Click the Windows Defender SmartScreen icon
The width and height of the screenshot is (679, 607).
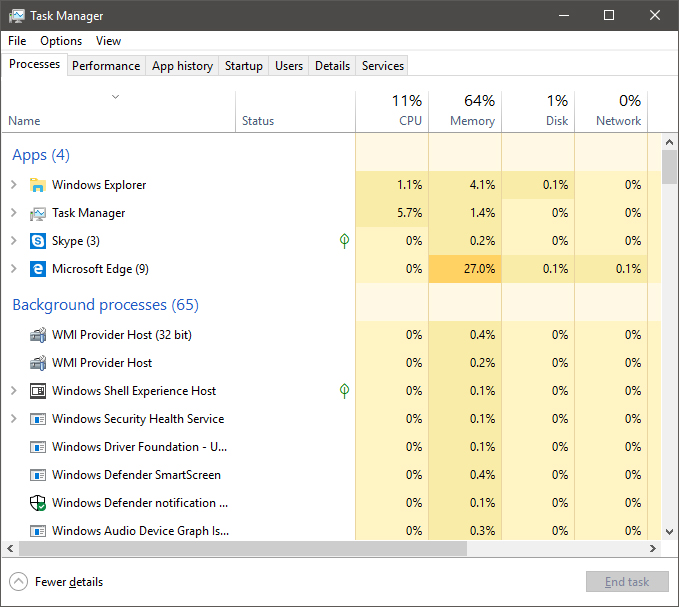(38, 475)
